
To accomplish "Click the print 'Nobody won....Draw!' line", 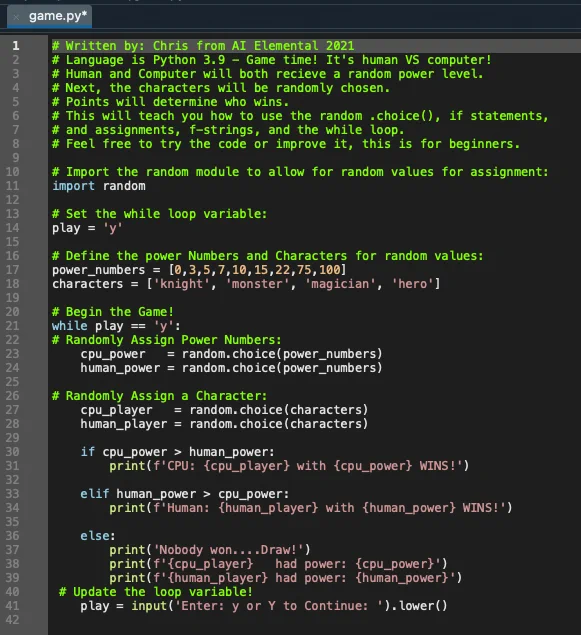I will 210,550.
